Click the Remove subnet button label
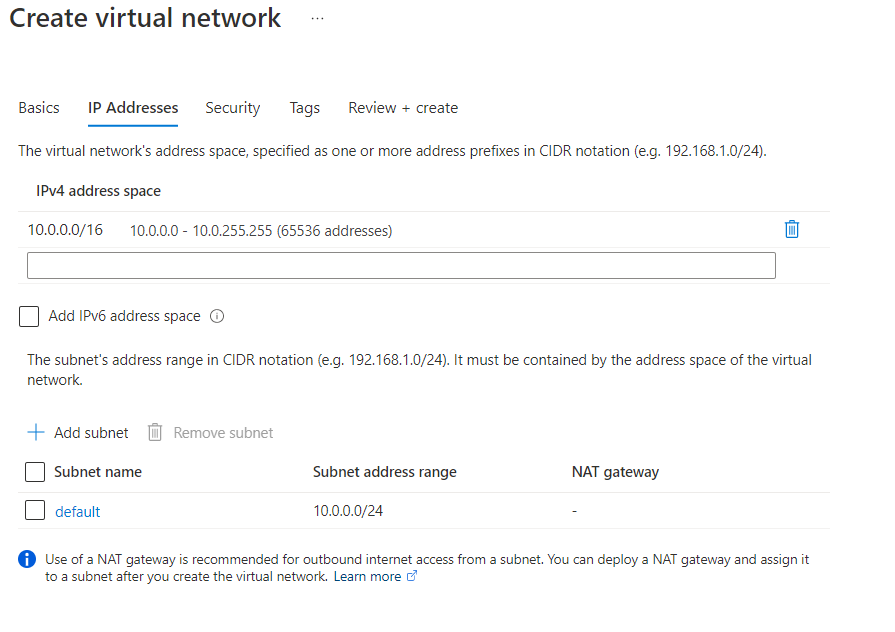 pos(223,433)
